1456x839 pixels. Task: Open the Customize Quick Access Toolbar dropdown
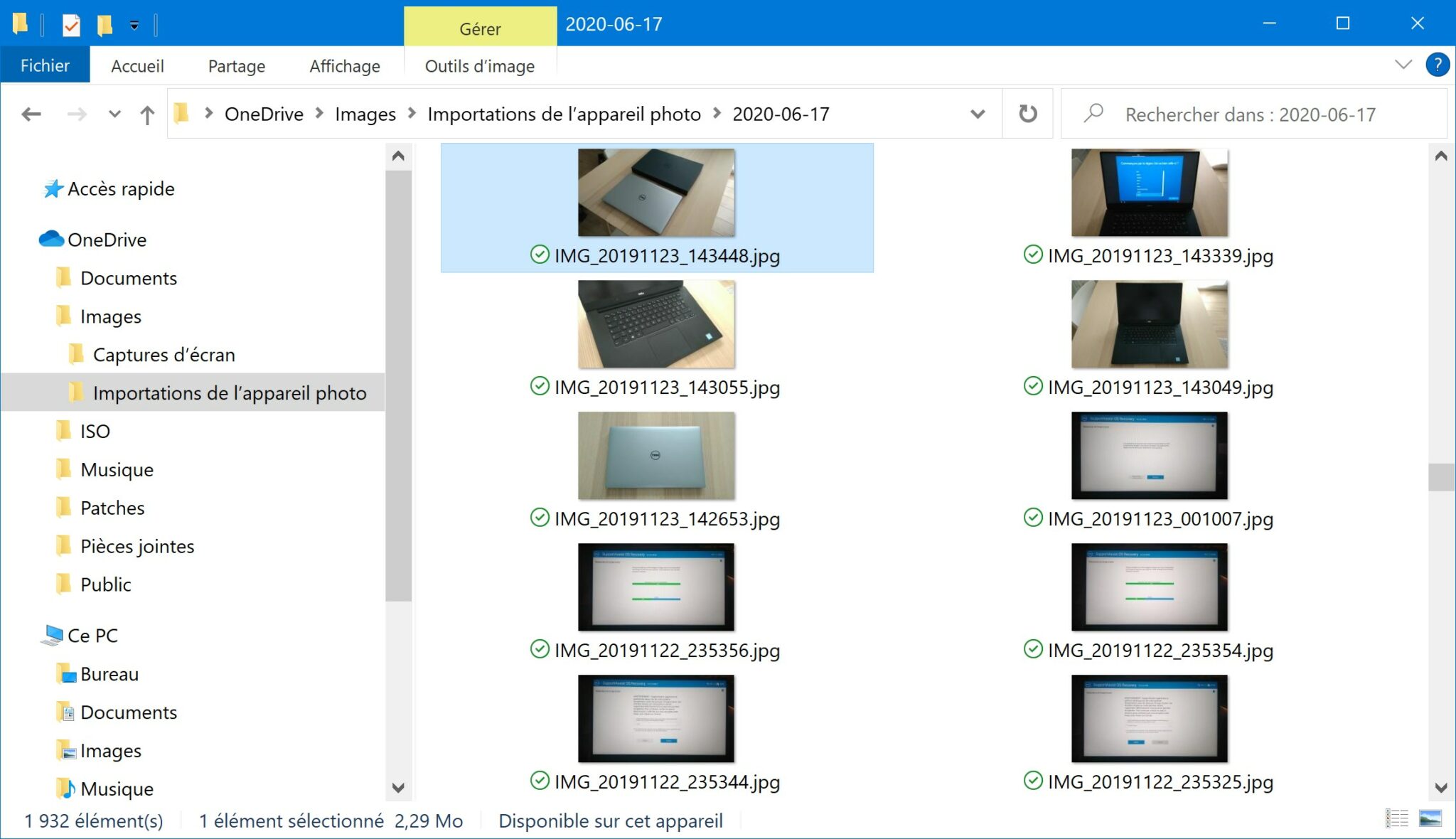pyautogui.click(x=133, y=23)
